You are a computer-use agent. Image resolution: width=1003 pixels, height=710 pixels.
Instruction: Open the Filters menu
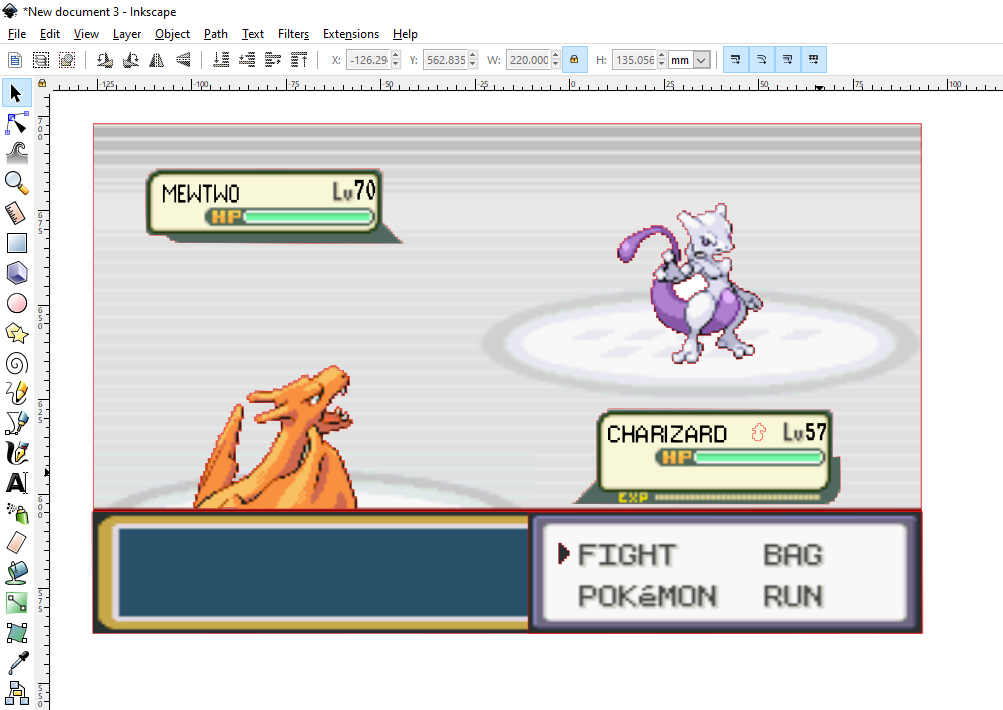(x=293, y=33)
